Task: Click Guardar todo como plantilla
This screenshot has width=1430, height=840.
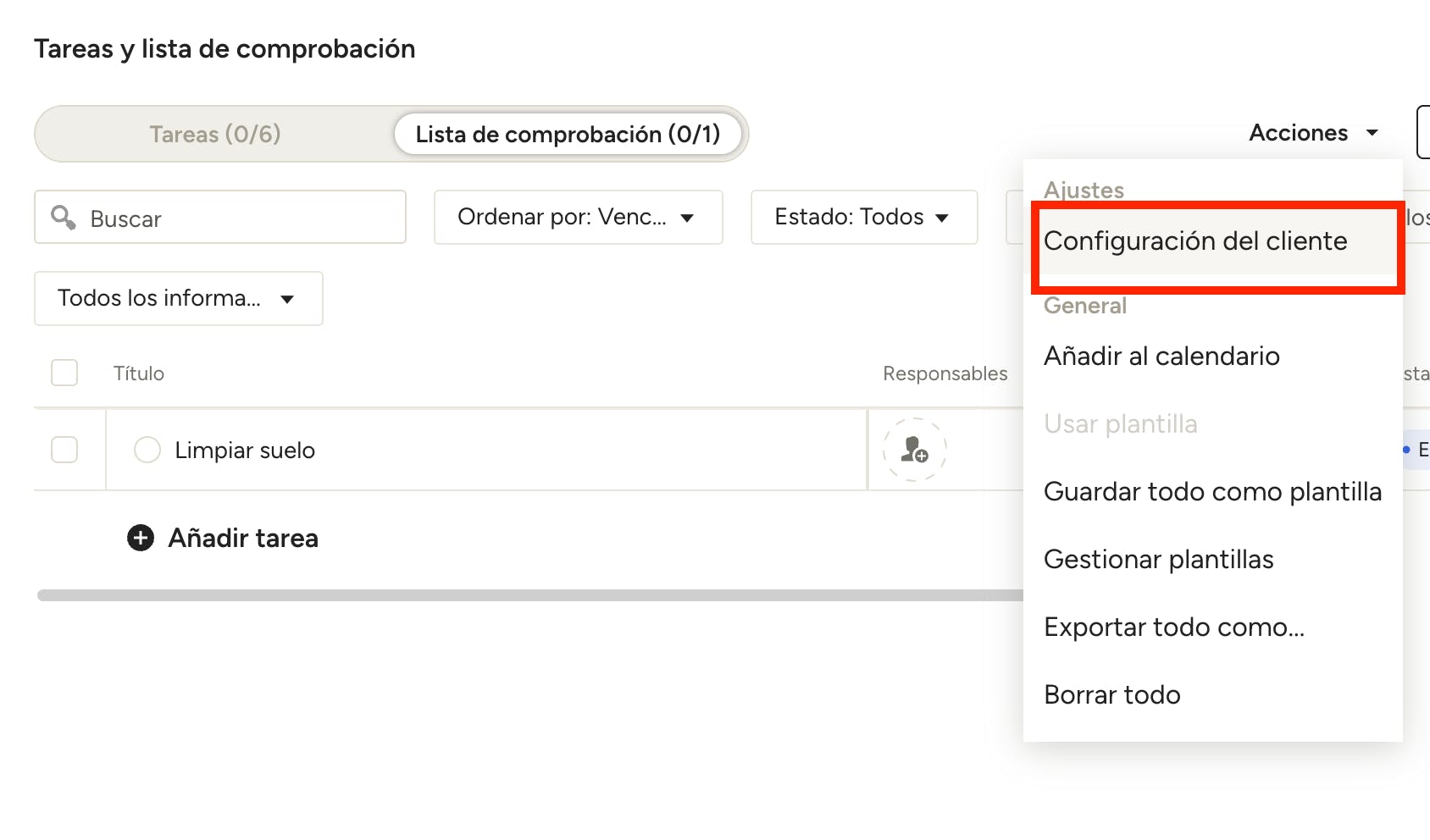Action: [x=1212, y=492]
